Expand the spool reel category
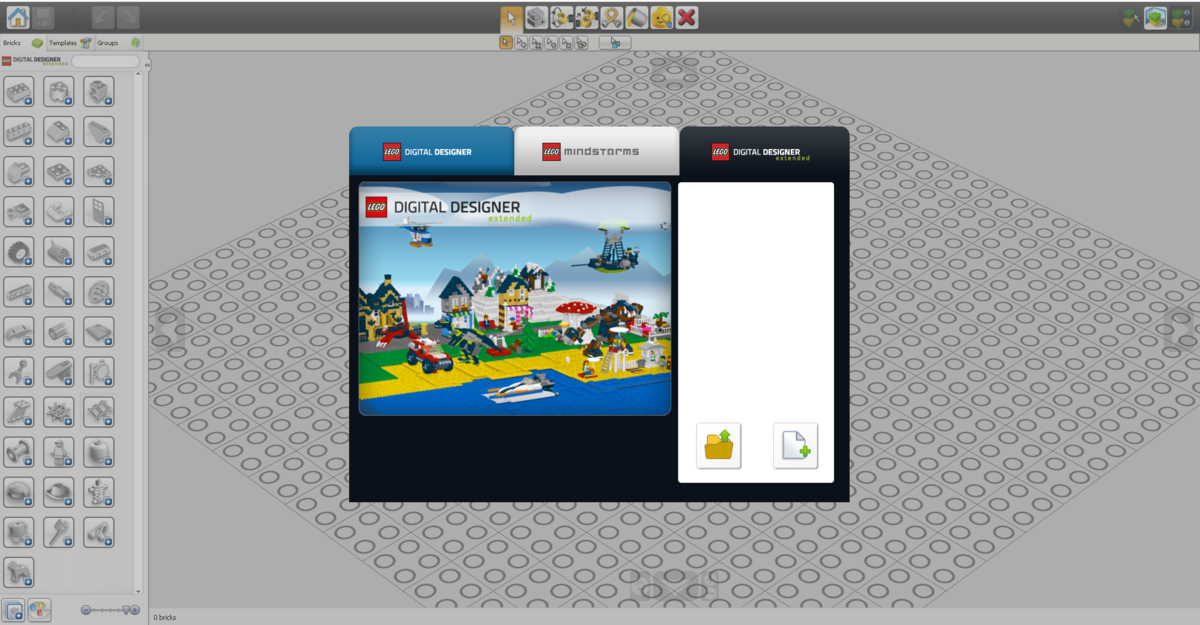 point(19,452)
